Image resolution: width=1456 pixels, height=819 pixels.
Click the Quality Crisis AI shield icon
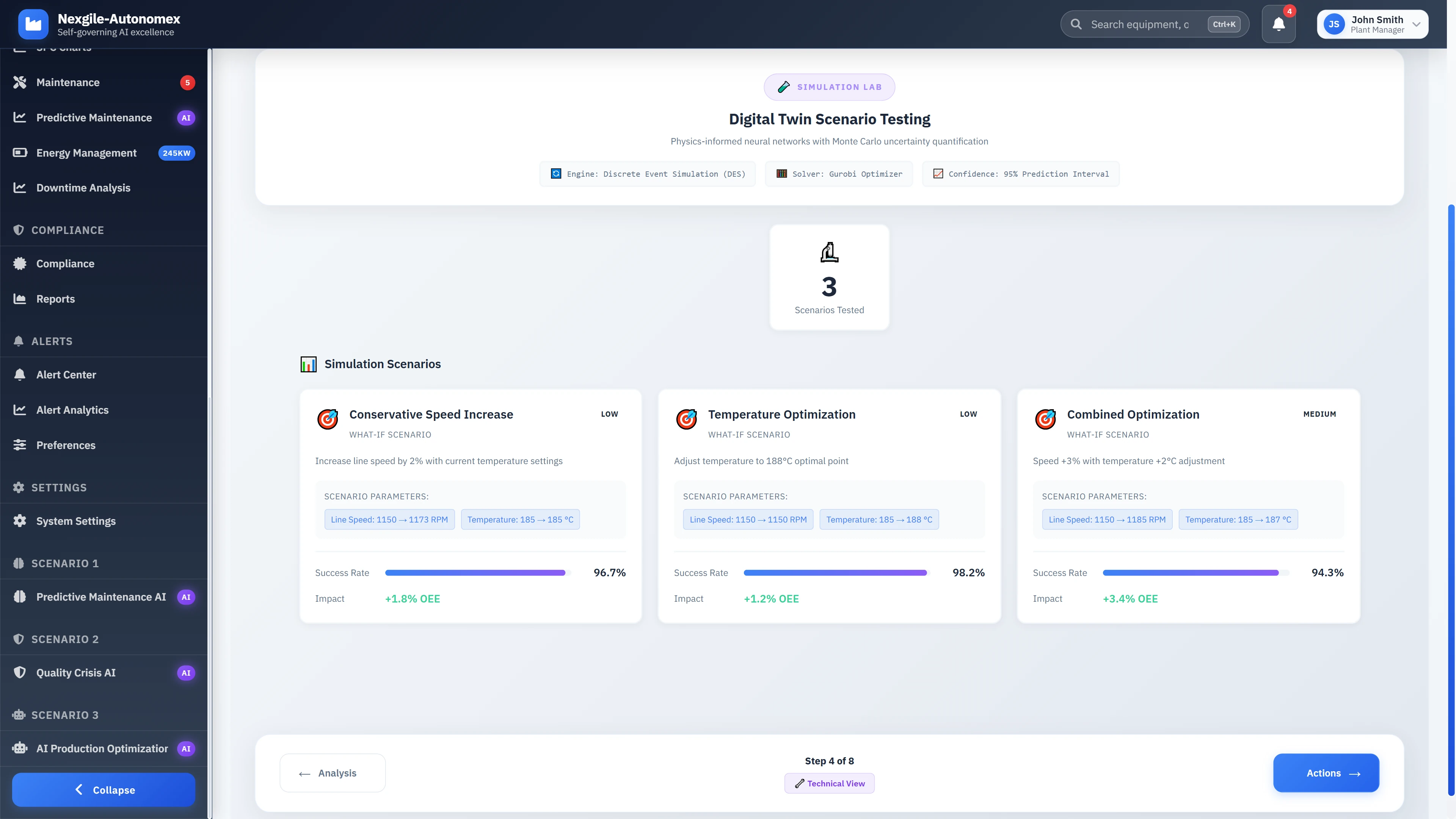(20, 672)
